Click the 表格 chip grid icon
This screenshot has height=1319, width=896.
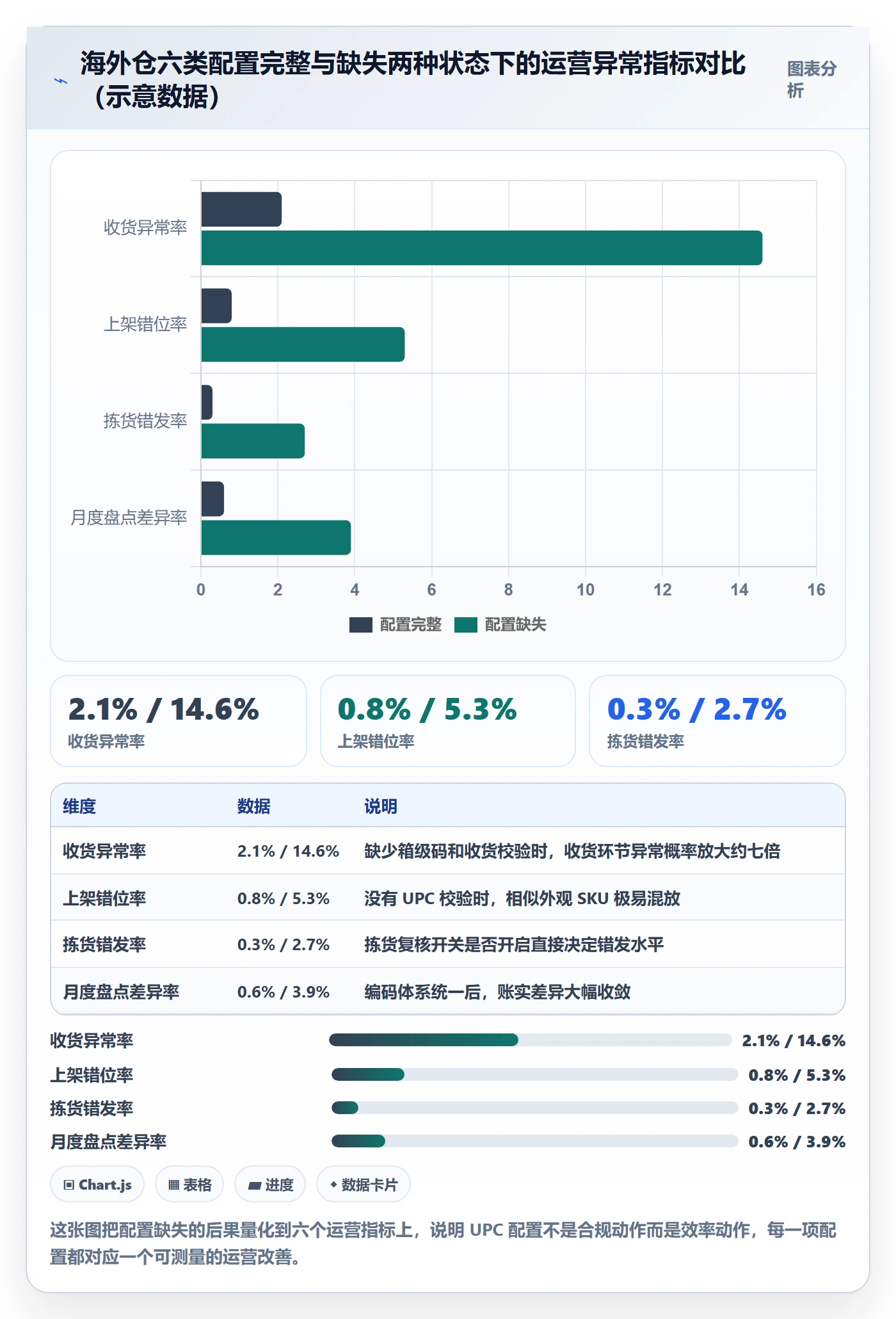click(173, 1185)
